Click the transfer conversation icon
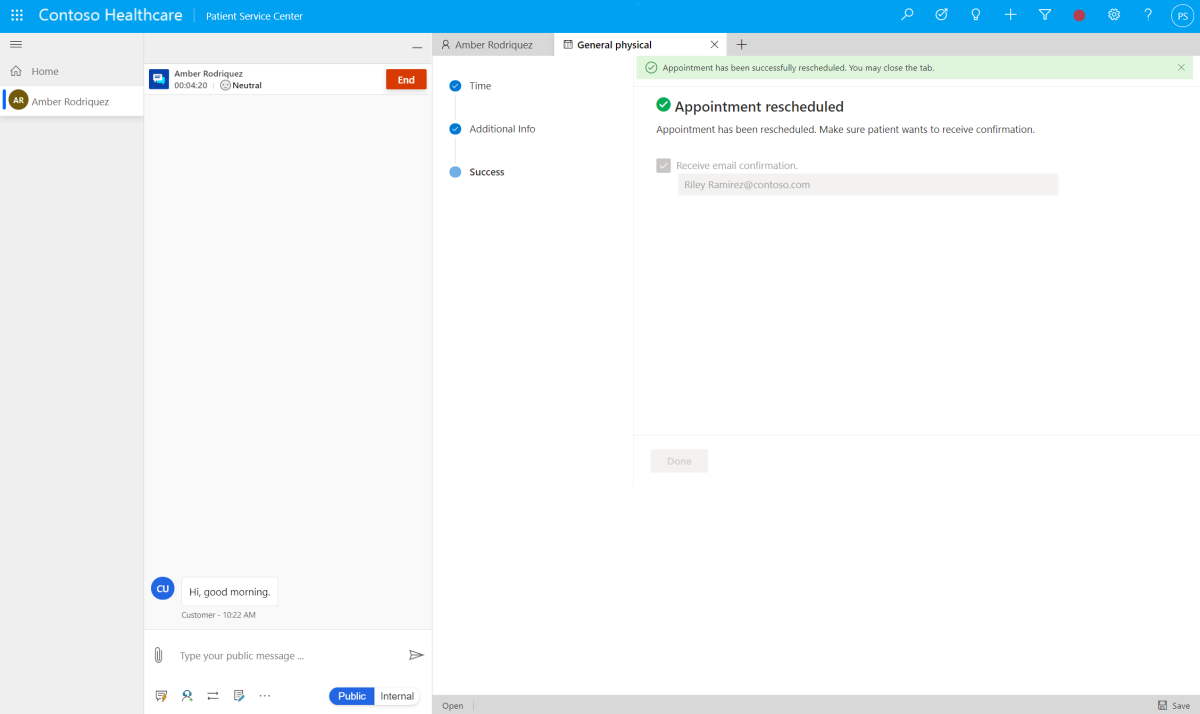The width and height of the screenshot is (1200, 714). [212, 695]
